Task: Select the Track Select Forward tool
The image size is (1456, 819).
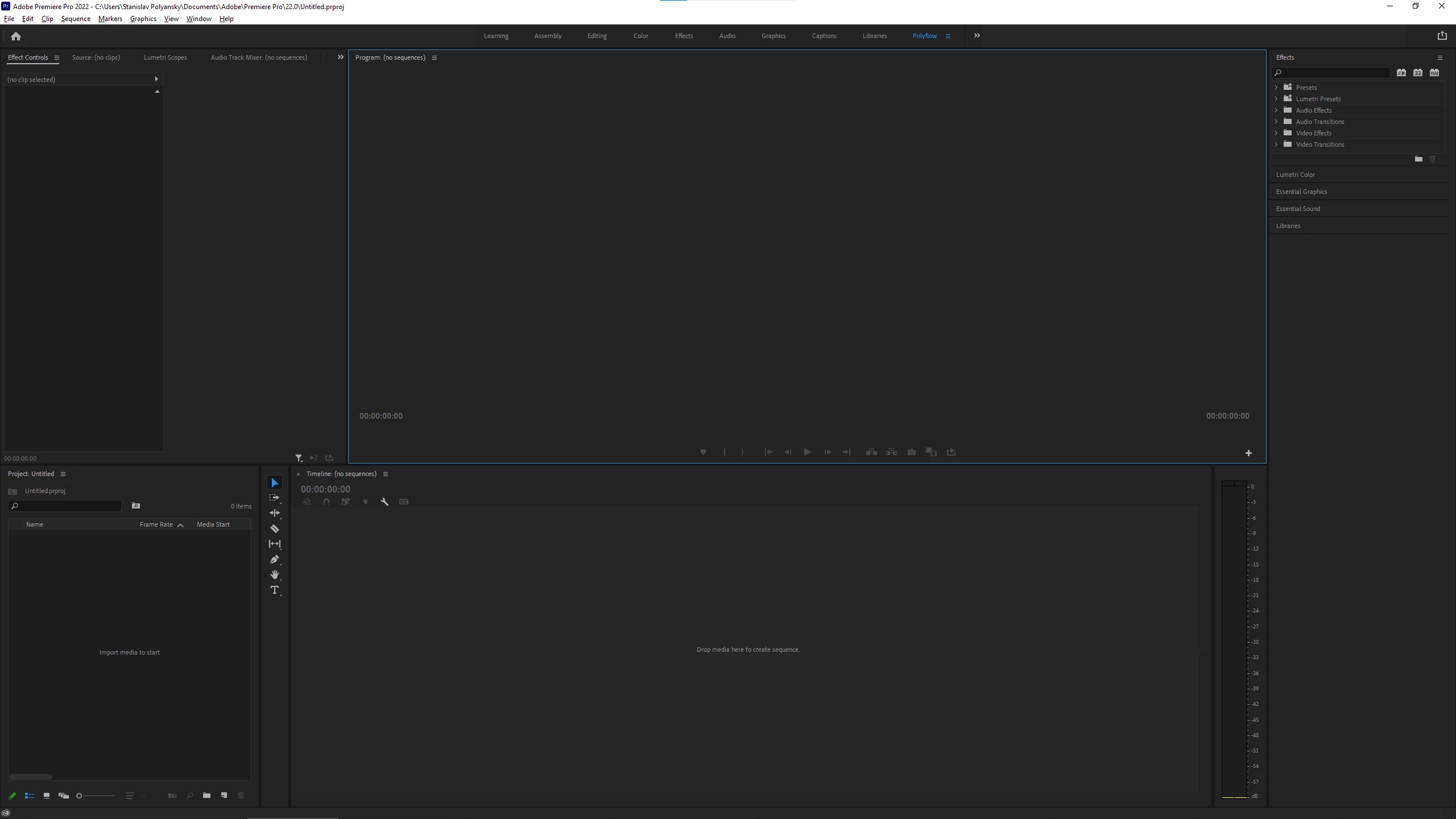Action: 274,498
